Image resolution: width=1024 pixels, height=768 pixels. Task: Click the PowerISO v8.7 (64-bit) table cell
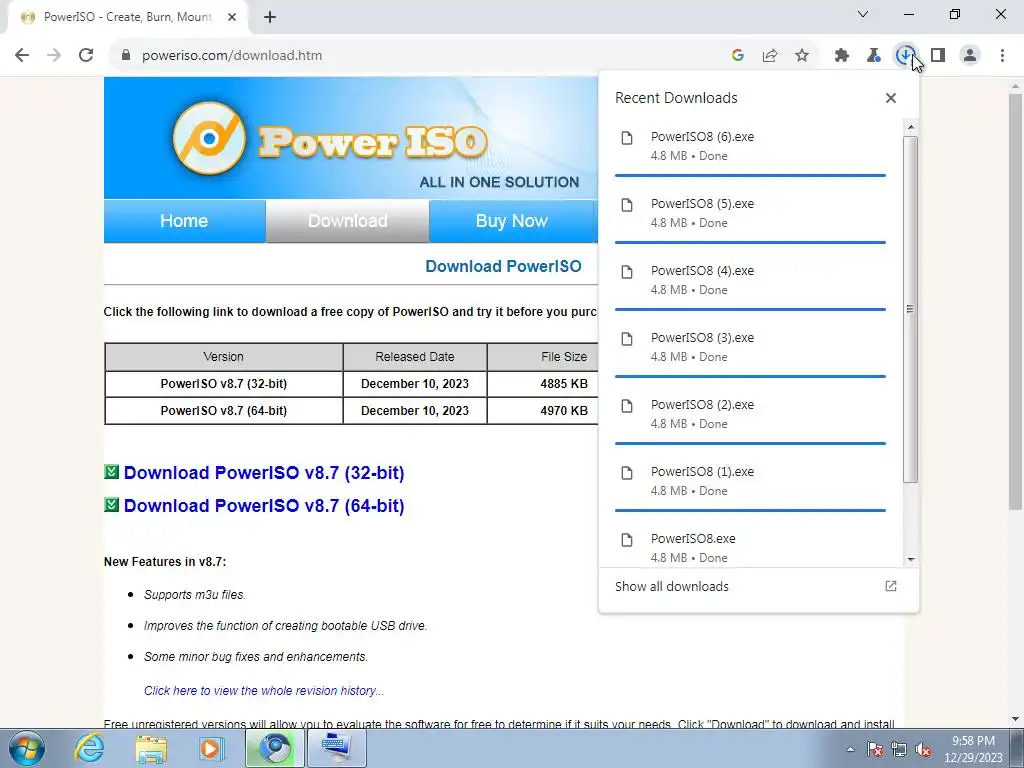click(223, 411)
